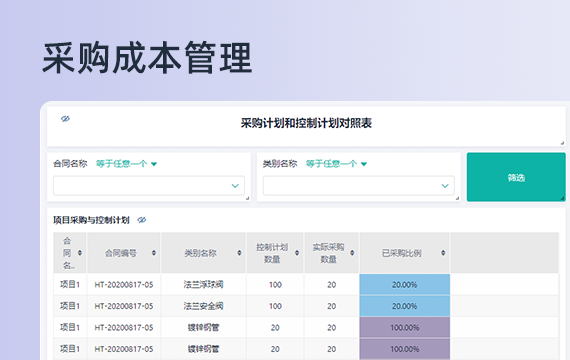This screenshot has height=360, width=570.
Task: Click the green 筛选 filter button
Action: coord(516,177)
